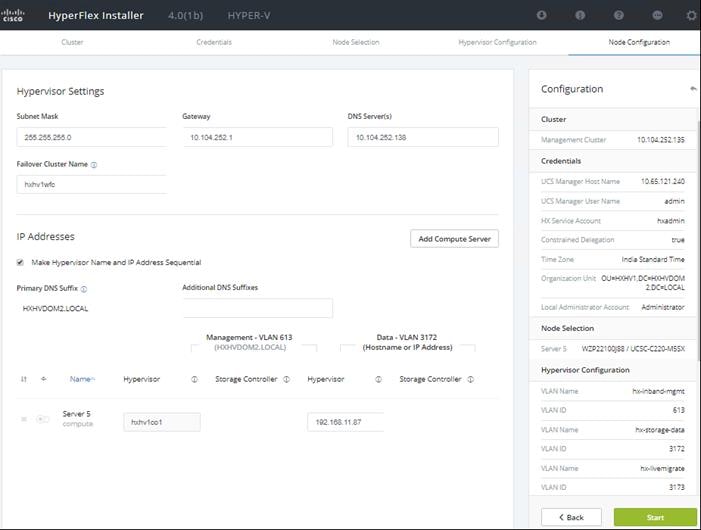Sort the table by Name column
701x530 pixels.
click(82, 379)
